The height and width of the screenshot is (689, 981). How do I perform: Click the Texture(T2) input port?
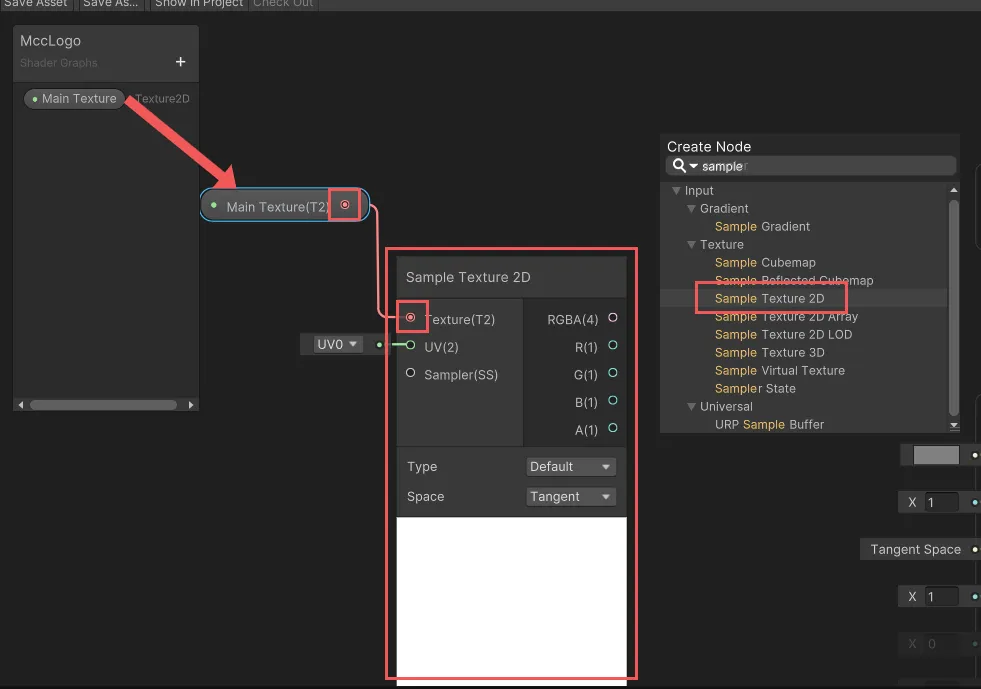pyautogui.click(x=411, y=318)
